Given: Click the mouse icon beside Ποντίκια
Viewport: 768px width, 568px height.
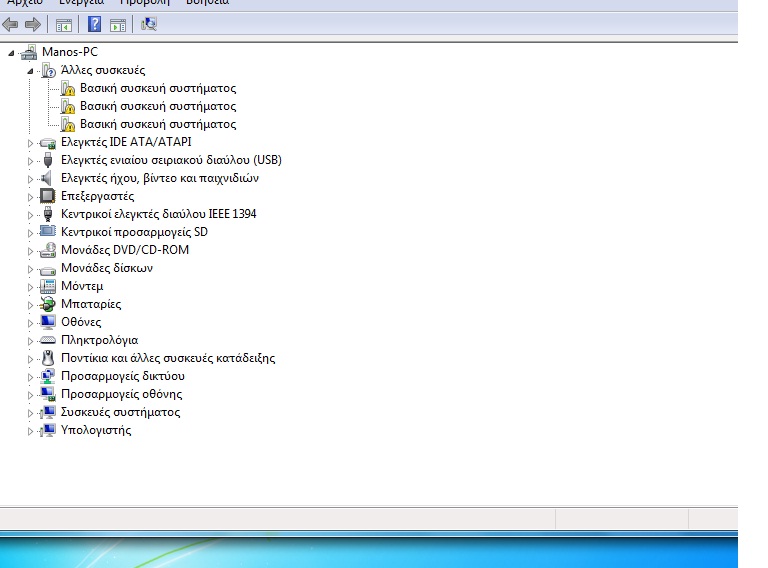Looking at the screenshot, I should [x=48, y=358].
